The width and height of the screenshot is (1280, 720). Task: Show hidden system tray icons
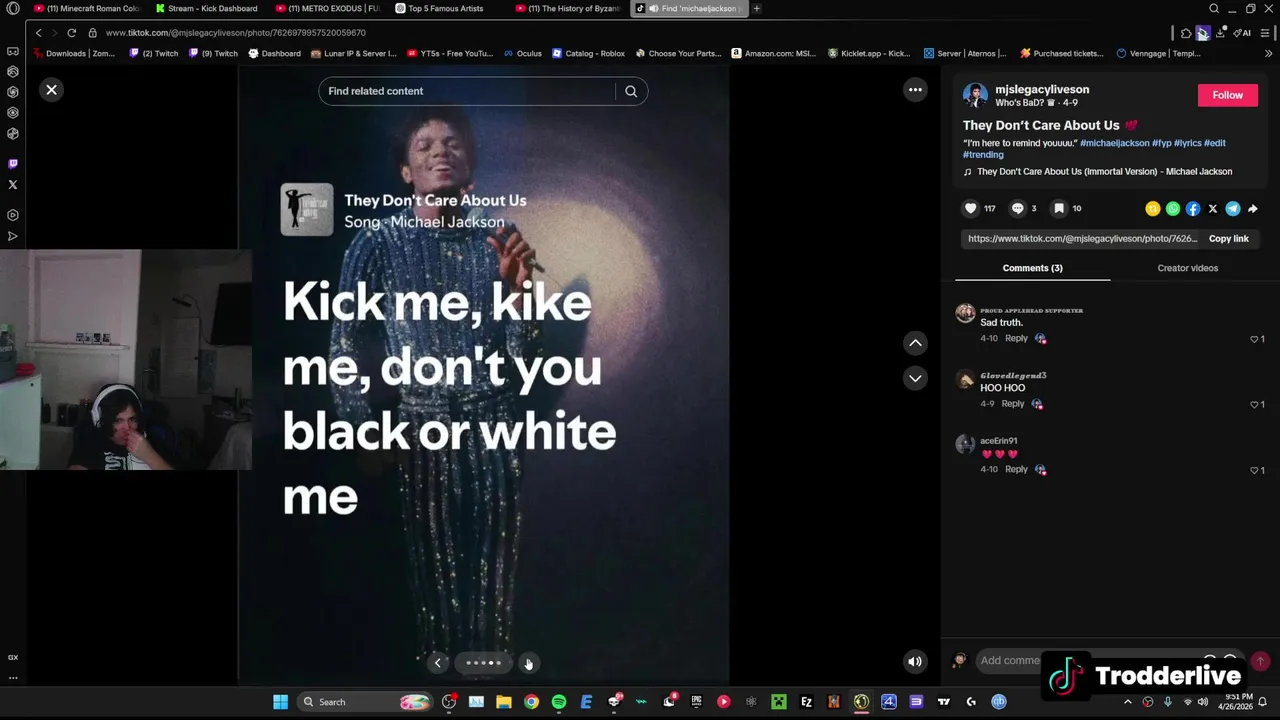(1128, 702)
